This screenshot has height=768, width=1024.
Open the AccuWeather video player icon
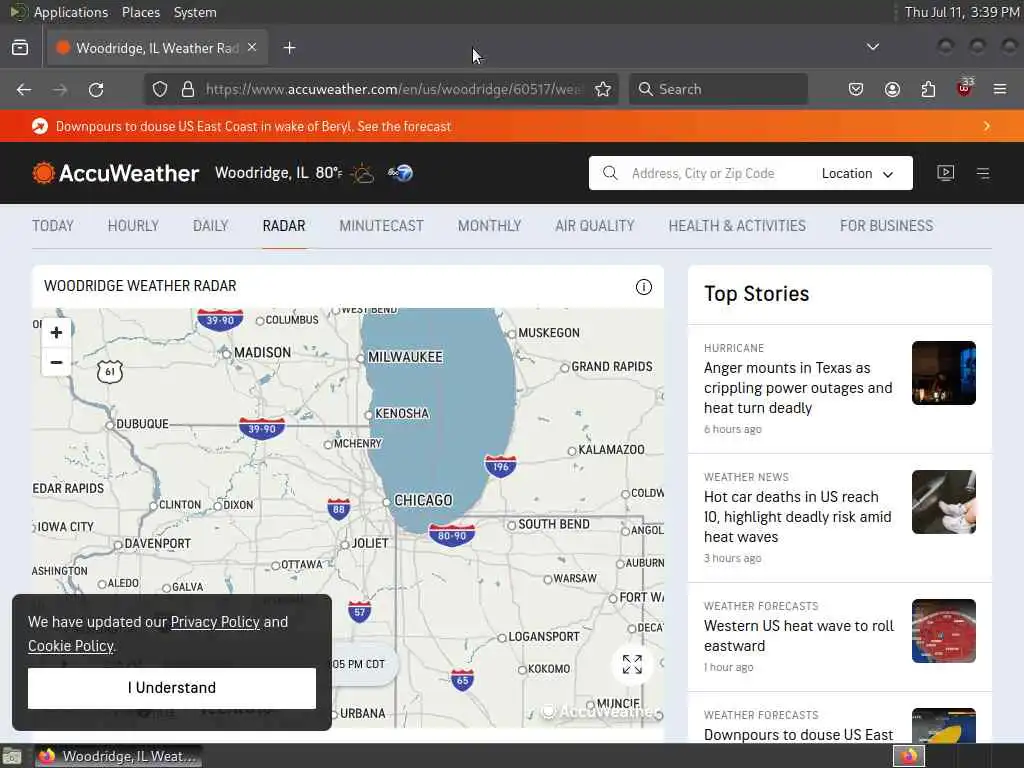(946, 173)
